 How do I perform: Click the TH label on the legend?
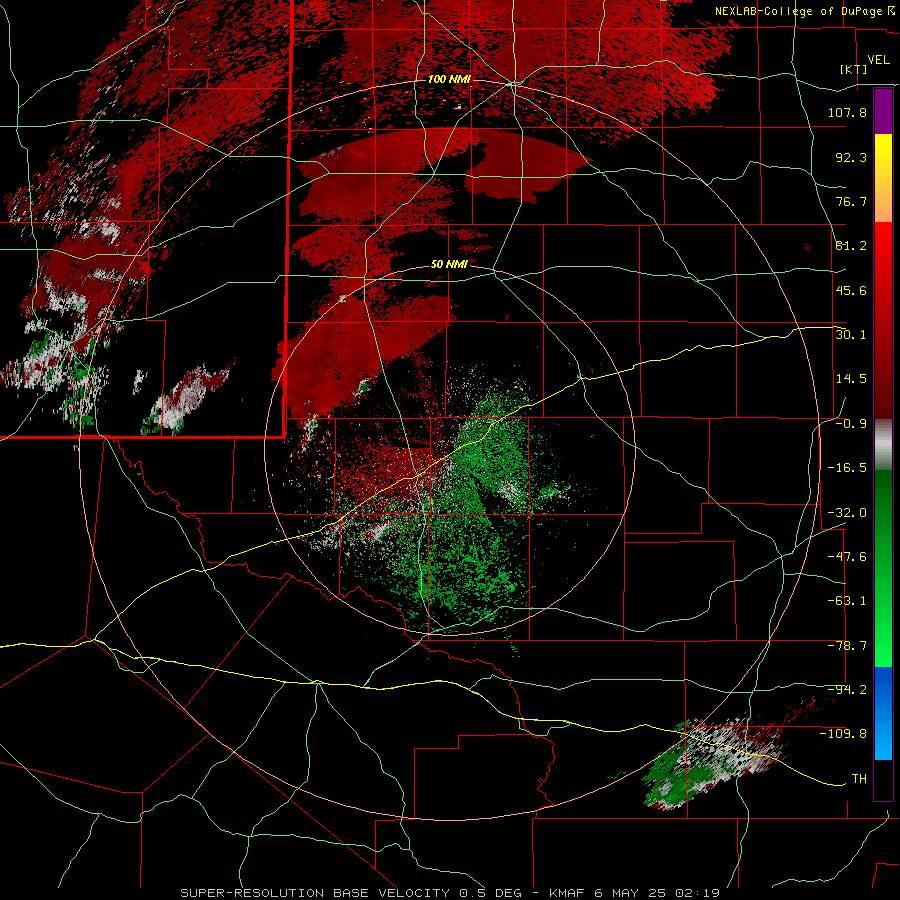click(x=859, y=779)
